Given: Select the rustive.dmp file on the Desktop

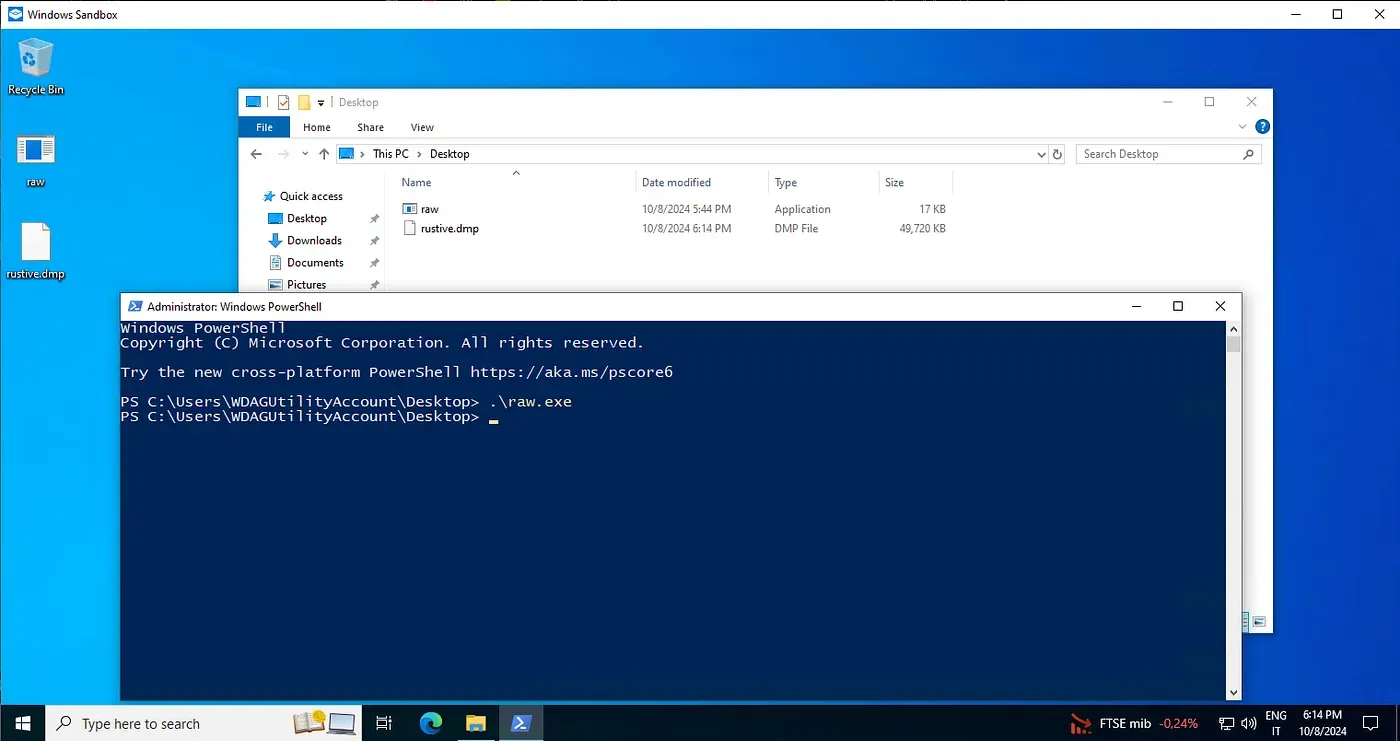Looking at the screenshot, I should pyautogui.click(x=35, y=240).
